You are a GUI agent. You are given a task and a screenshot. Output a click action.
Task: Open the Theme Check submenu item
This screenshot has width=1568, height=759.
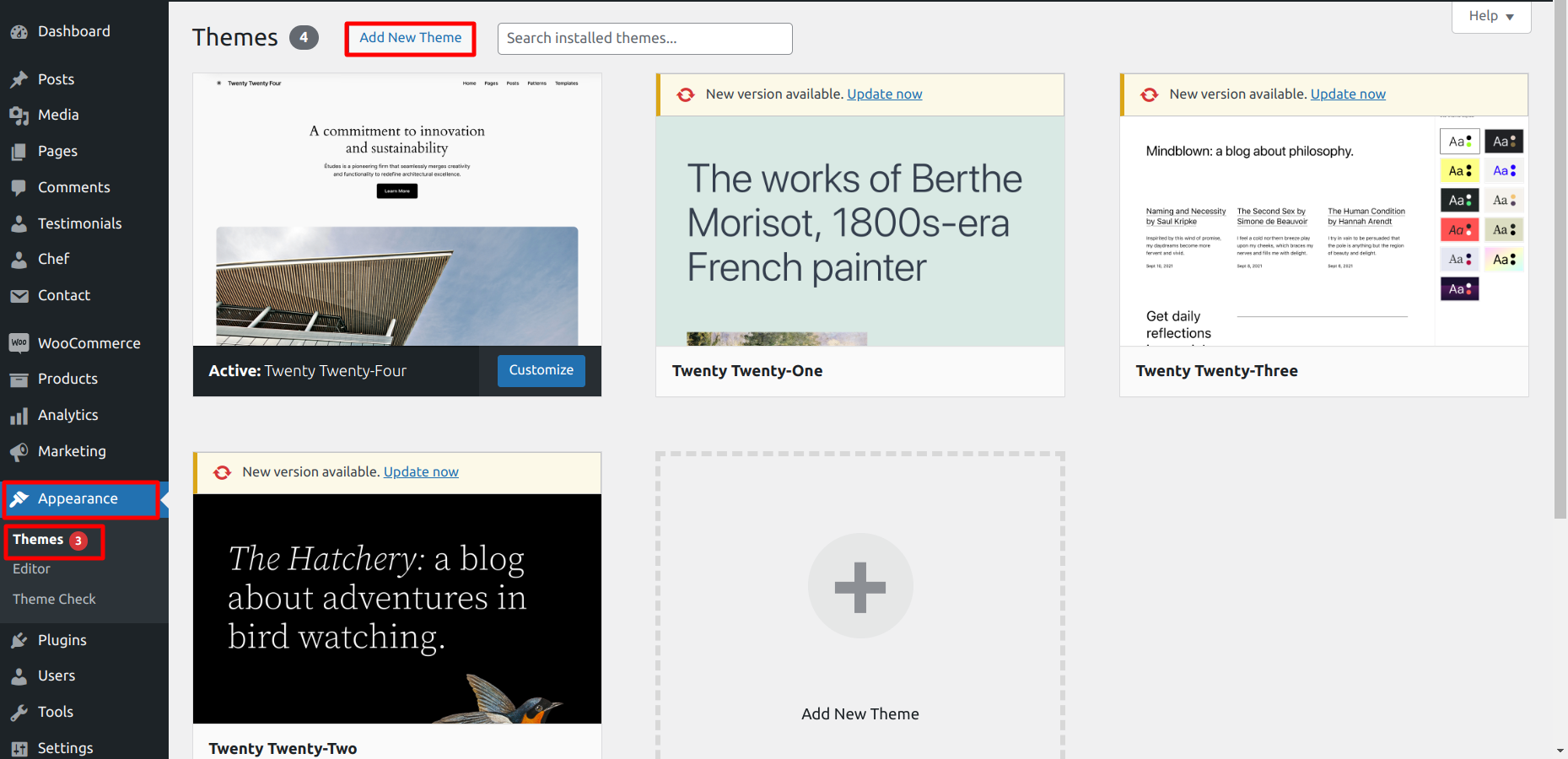[54, 600]
